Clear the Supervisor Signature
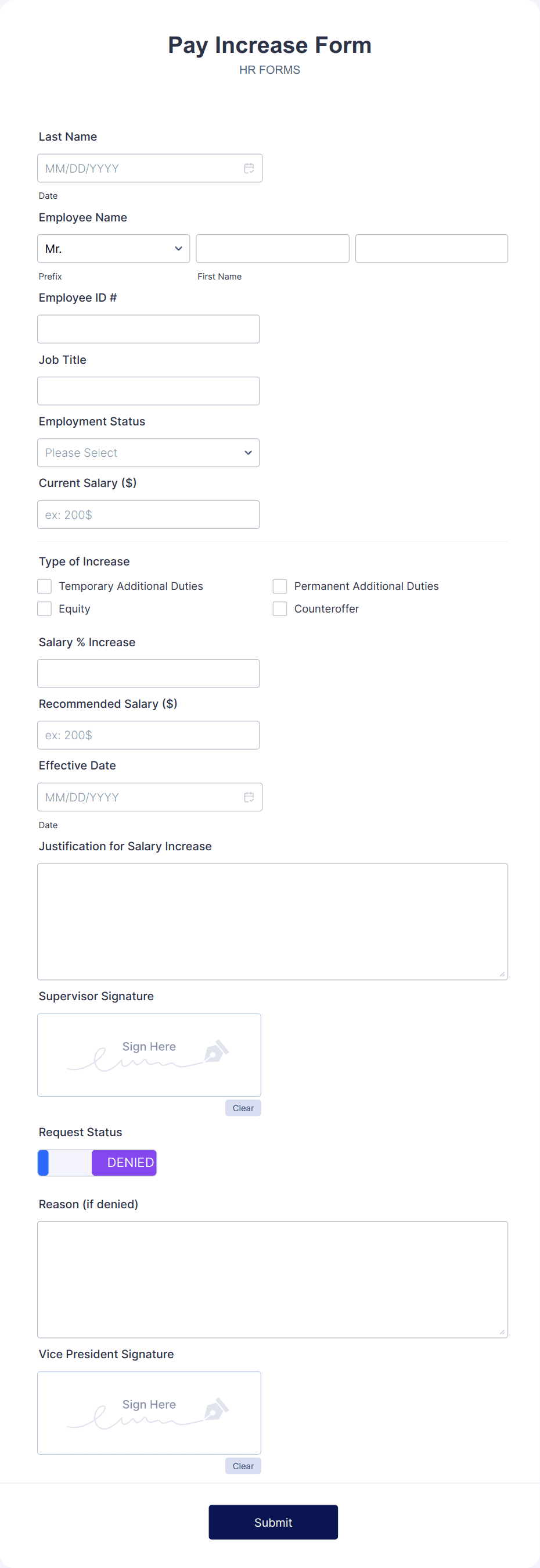 point(243,1108)
